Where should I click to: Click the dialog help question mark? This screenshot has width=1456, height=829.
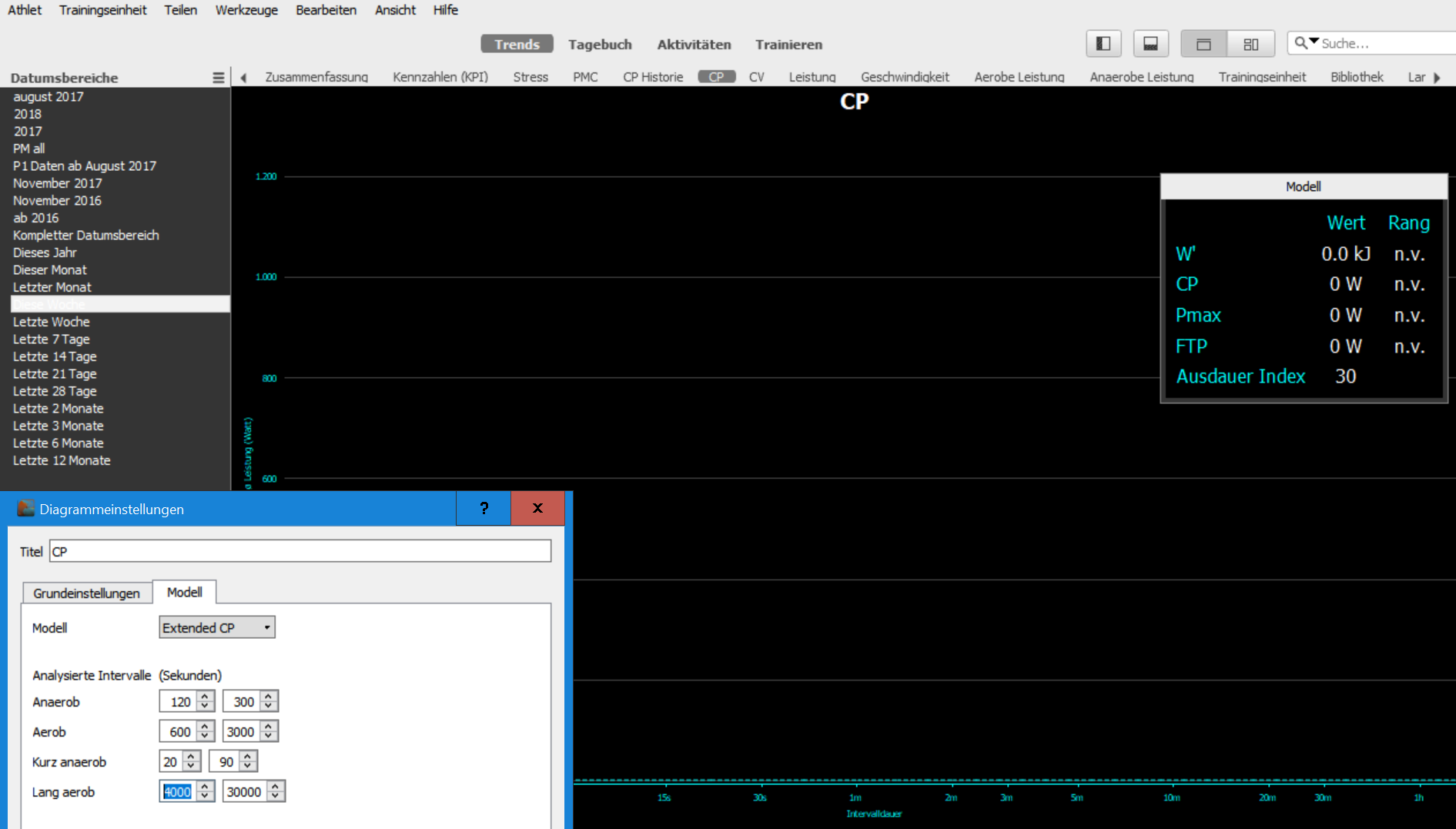pos(484,508)
